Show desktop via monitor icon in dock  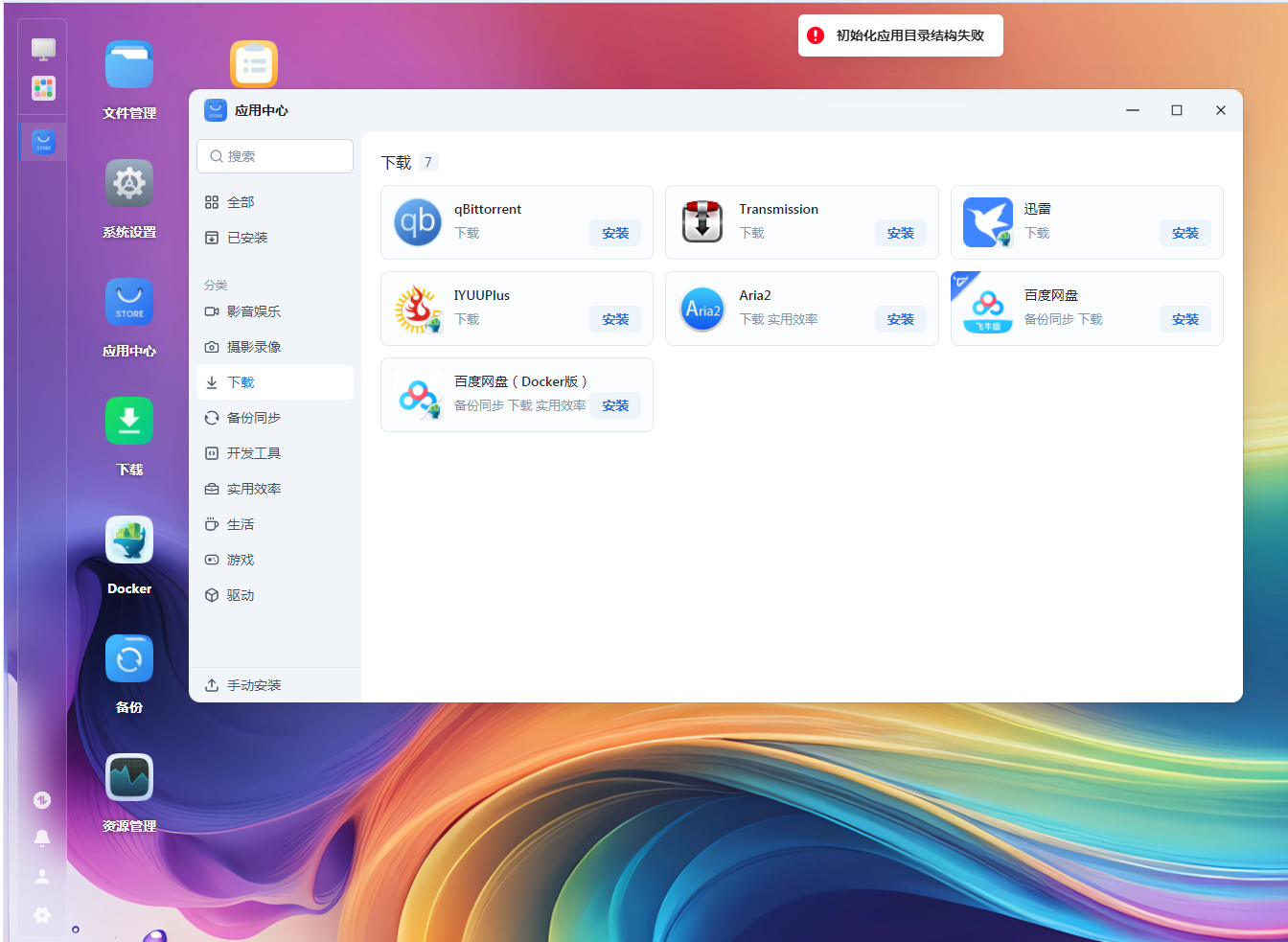click(x=43, y=49)
